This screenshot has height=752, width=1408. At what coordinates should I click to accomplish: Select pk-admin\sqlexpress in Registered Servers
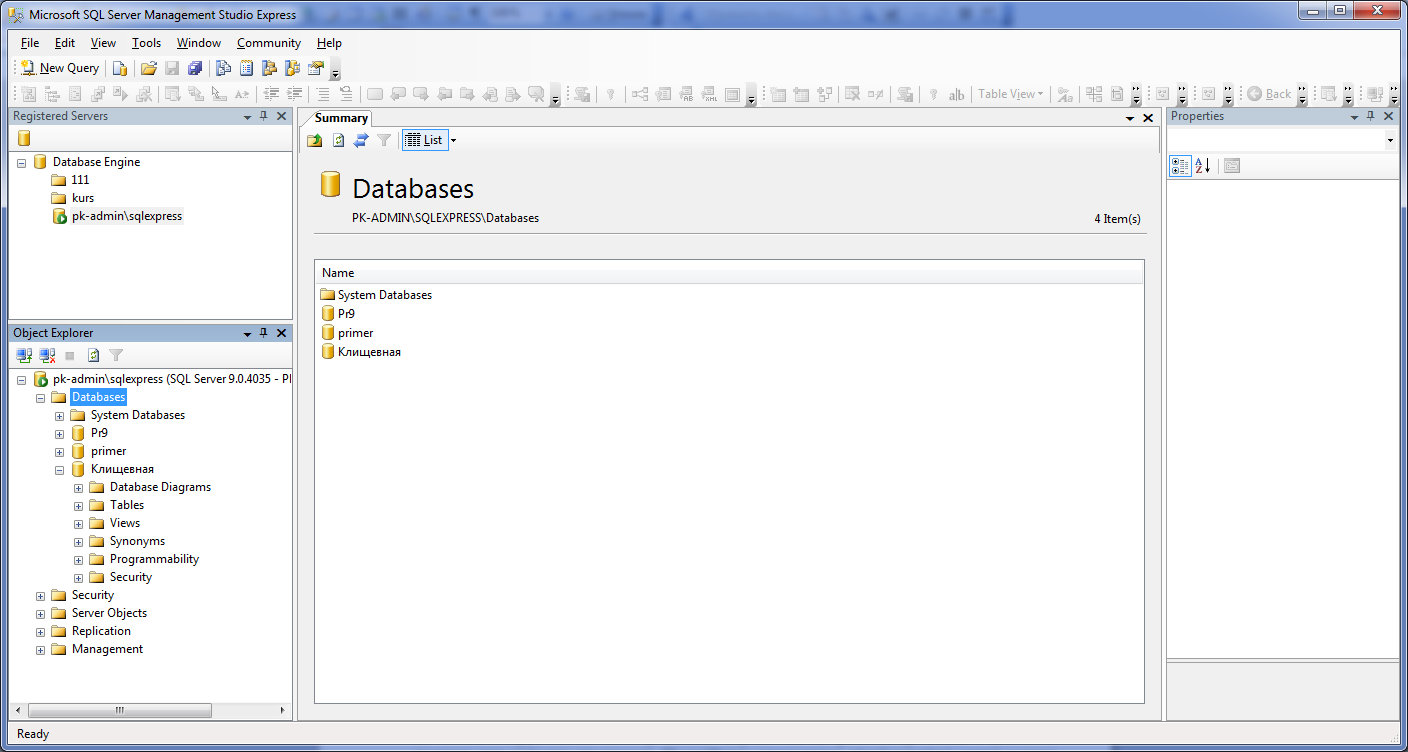click(127, 216)
